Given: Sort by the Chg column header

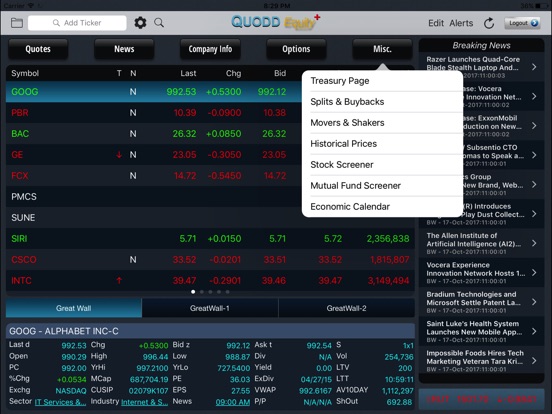Looking at the screenshot, I should pos(233,73).
